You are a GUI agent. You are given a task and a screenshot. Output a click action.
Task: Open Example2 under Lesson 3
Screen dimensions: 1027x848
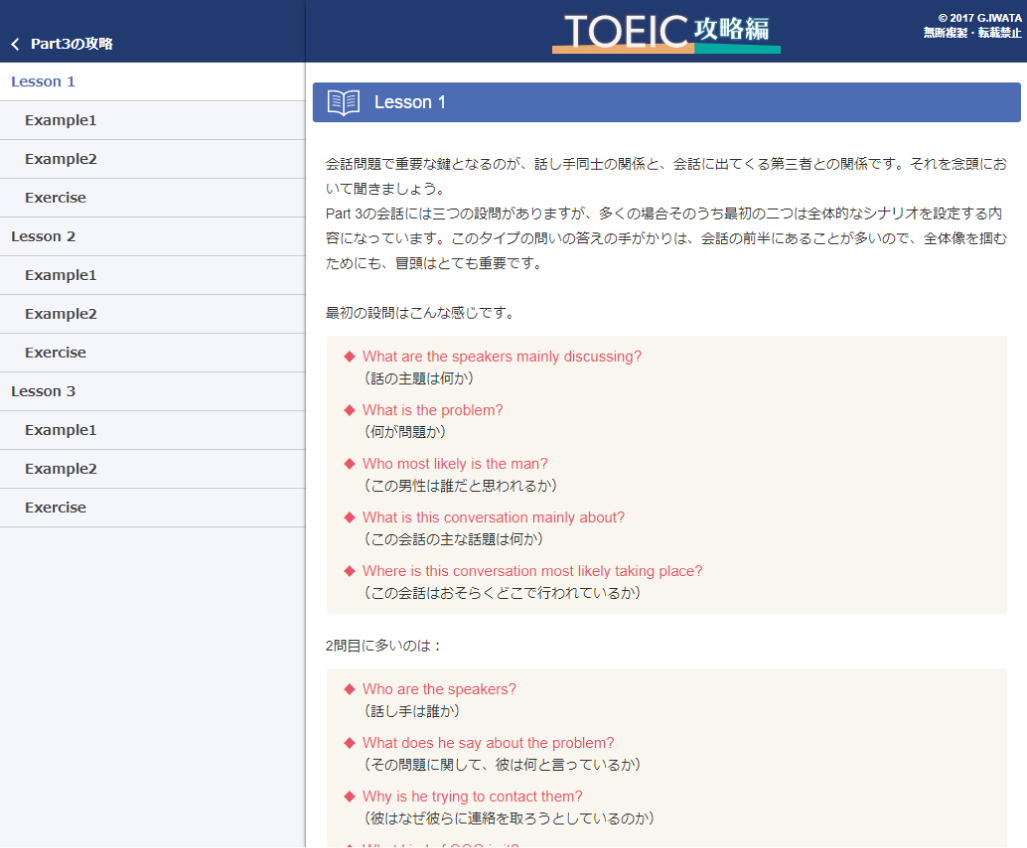[x=61, y=469]
